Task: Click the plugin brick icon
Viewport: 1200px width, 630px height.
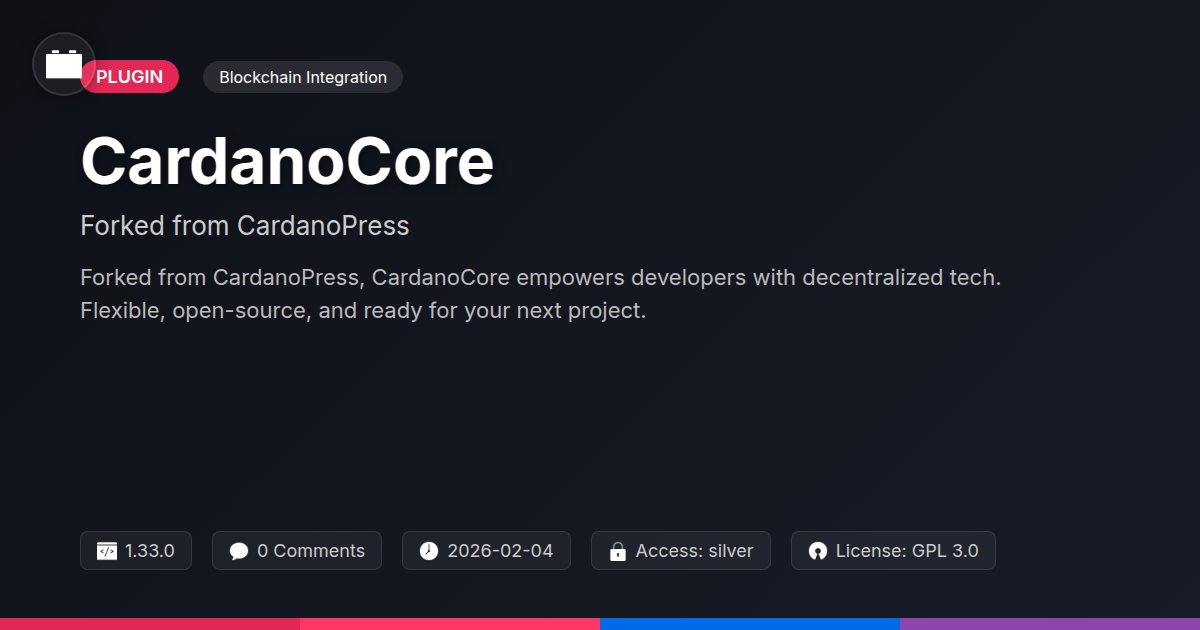Action: tap(64, 64)
